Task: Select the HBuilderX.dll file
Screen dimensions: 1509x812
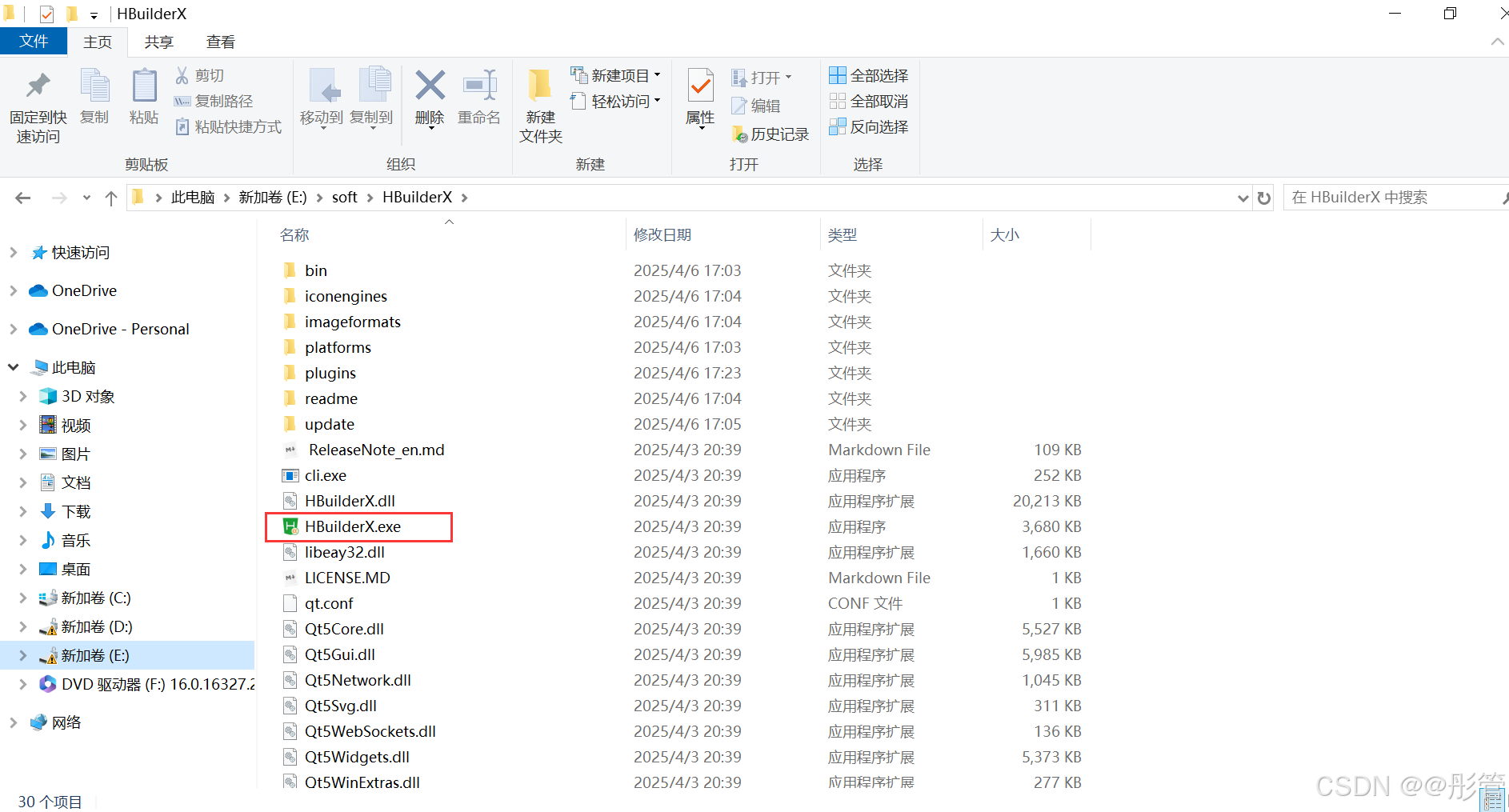Action: coord(350,501)
